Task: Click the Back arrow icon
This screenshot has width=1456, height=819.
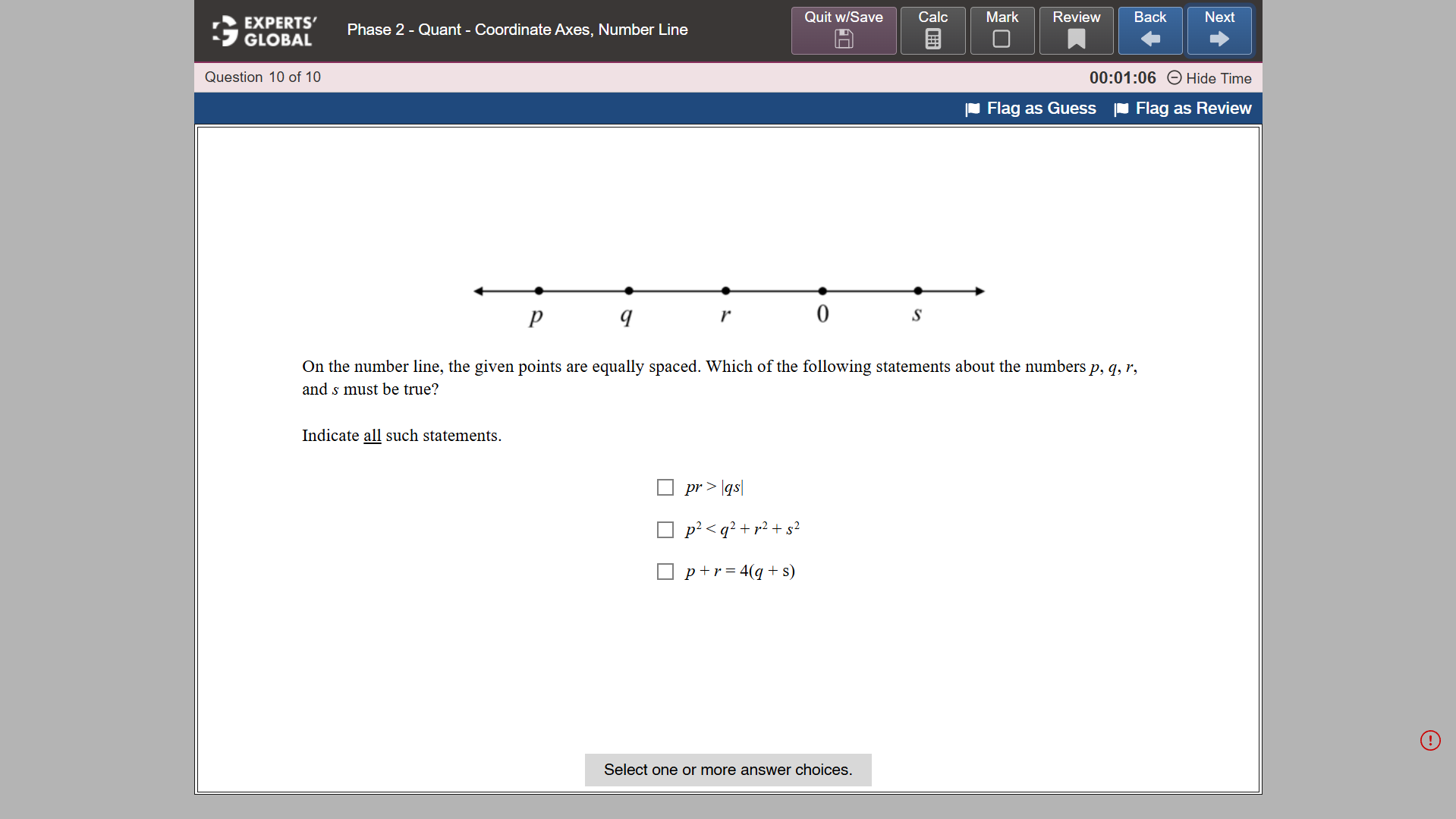Action: [x=1149, y=38]
